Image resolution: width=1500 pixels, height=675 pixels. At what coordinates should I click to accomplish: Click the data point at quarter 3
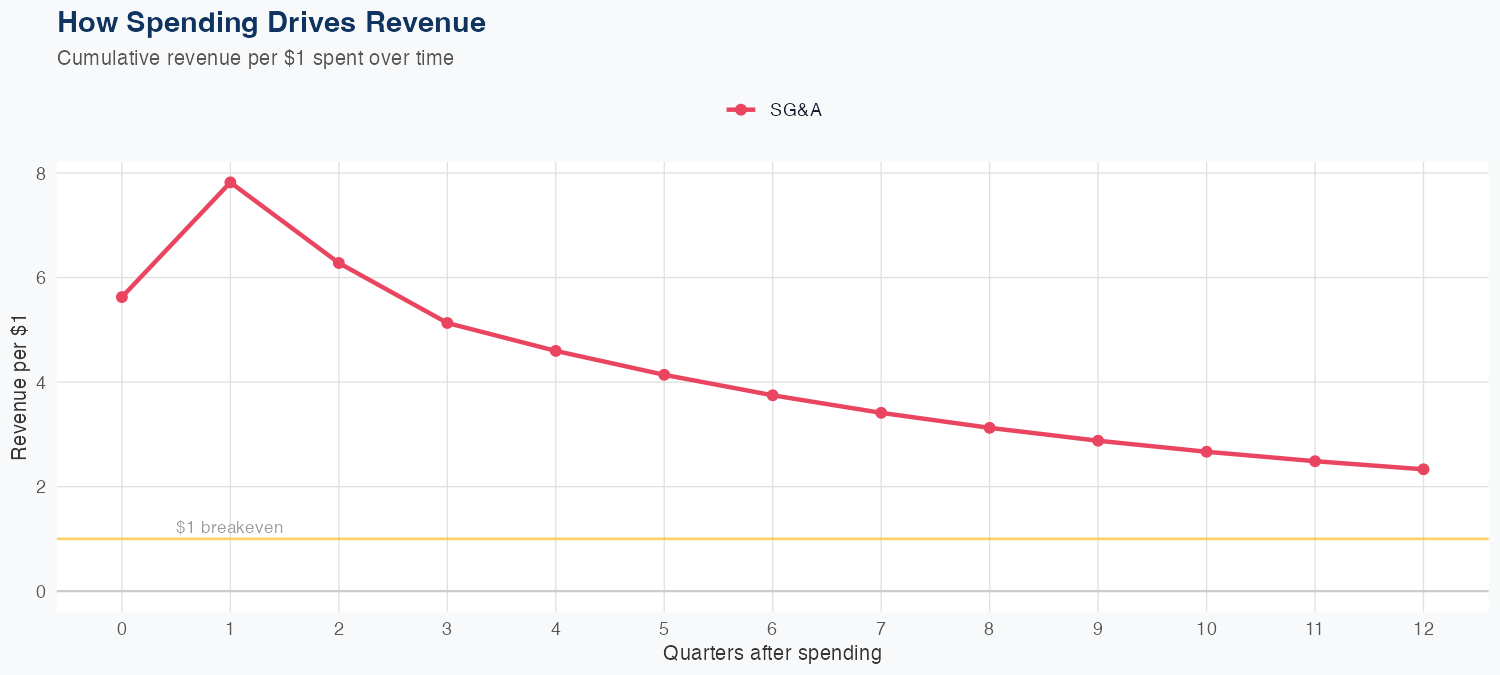[447, 323]
